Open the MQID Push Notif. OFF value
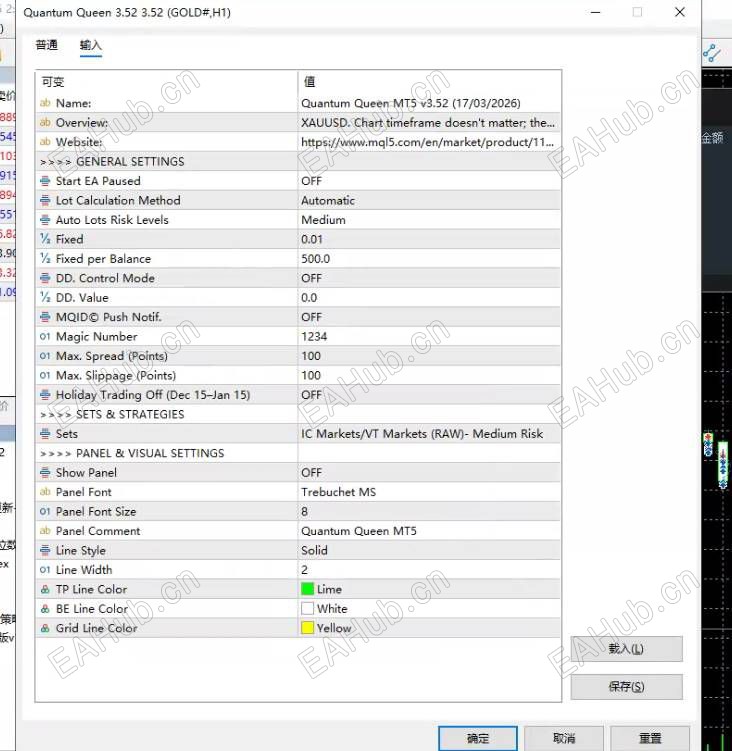 [x=429, y=317]
